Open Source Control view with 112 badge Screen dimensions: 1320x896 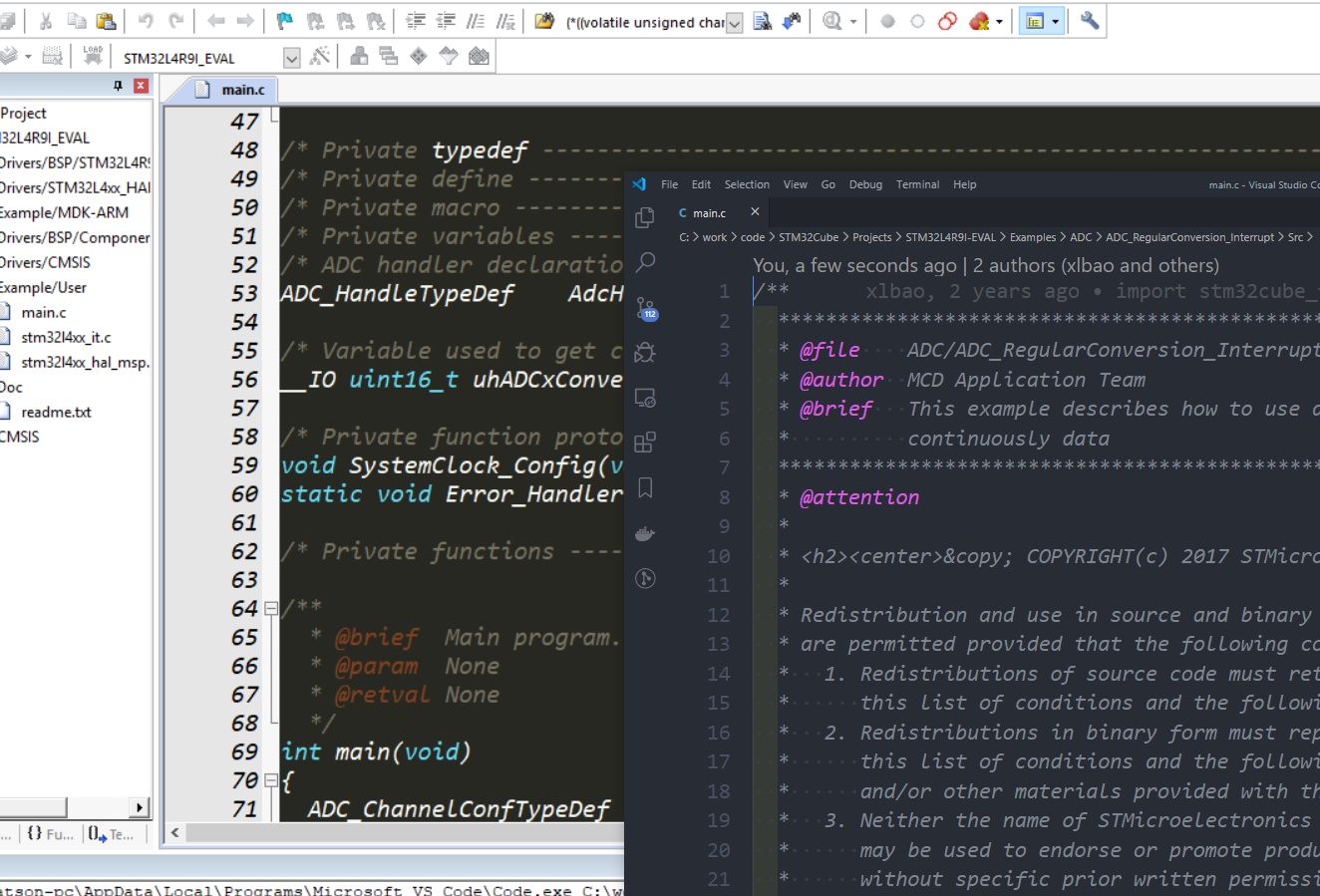click(x=646, y=308)
